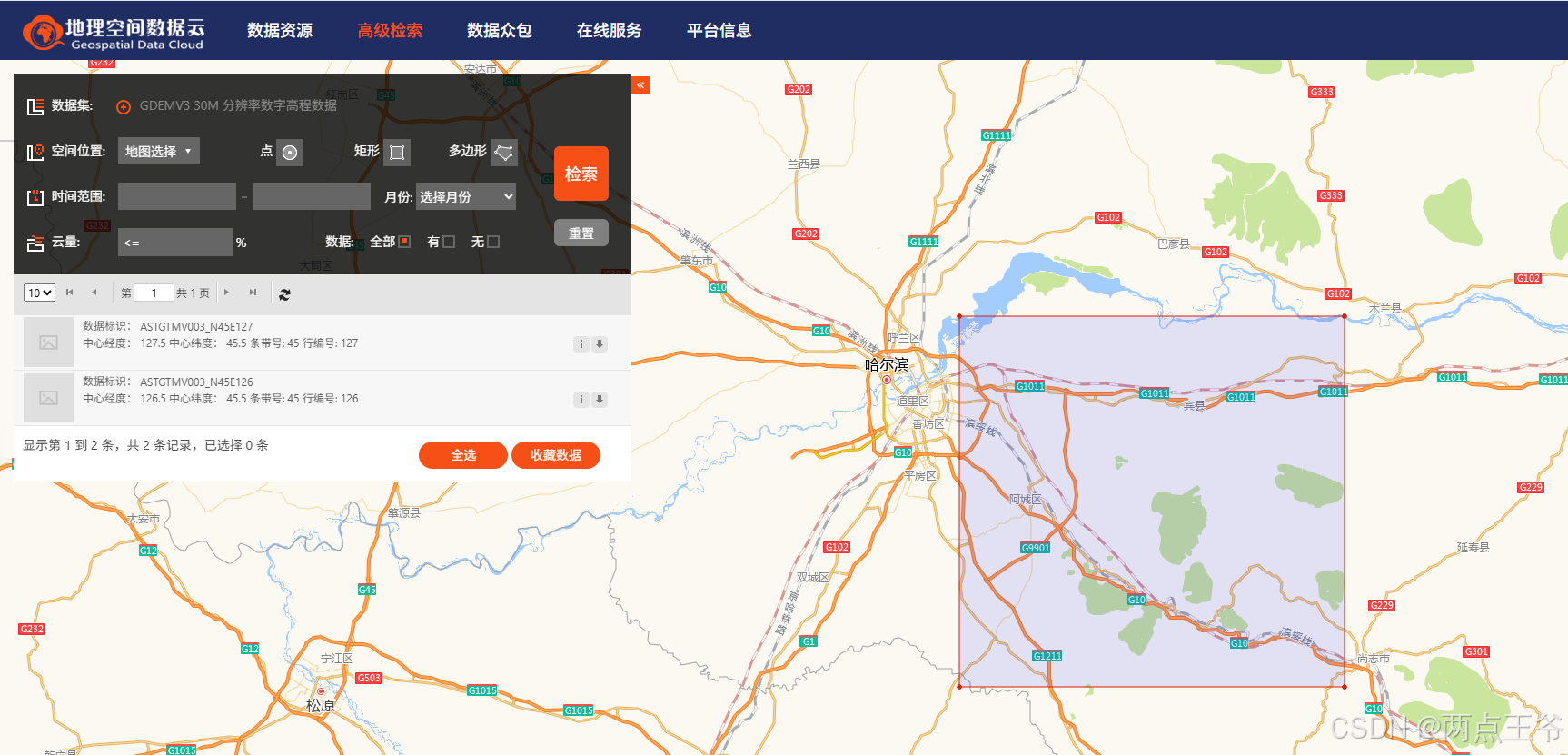This screenshot has height=755, width=1568.
Task: Go to the first page of results
Action: [x=69, y=293]
